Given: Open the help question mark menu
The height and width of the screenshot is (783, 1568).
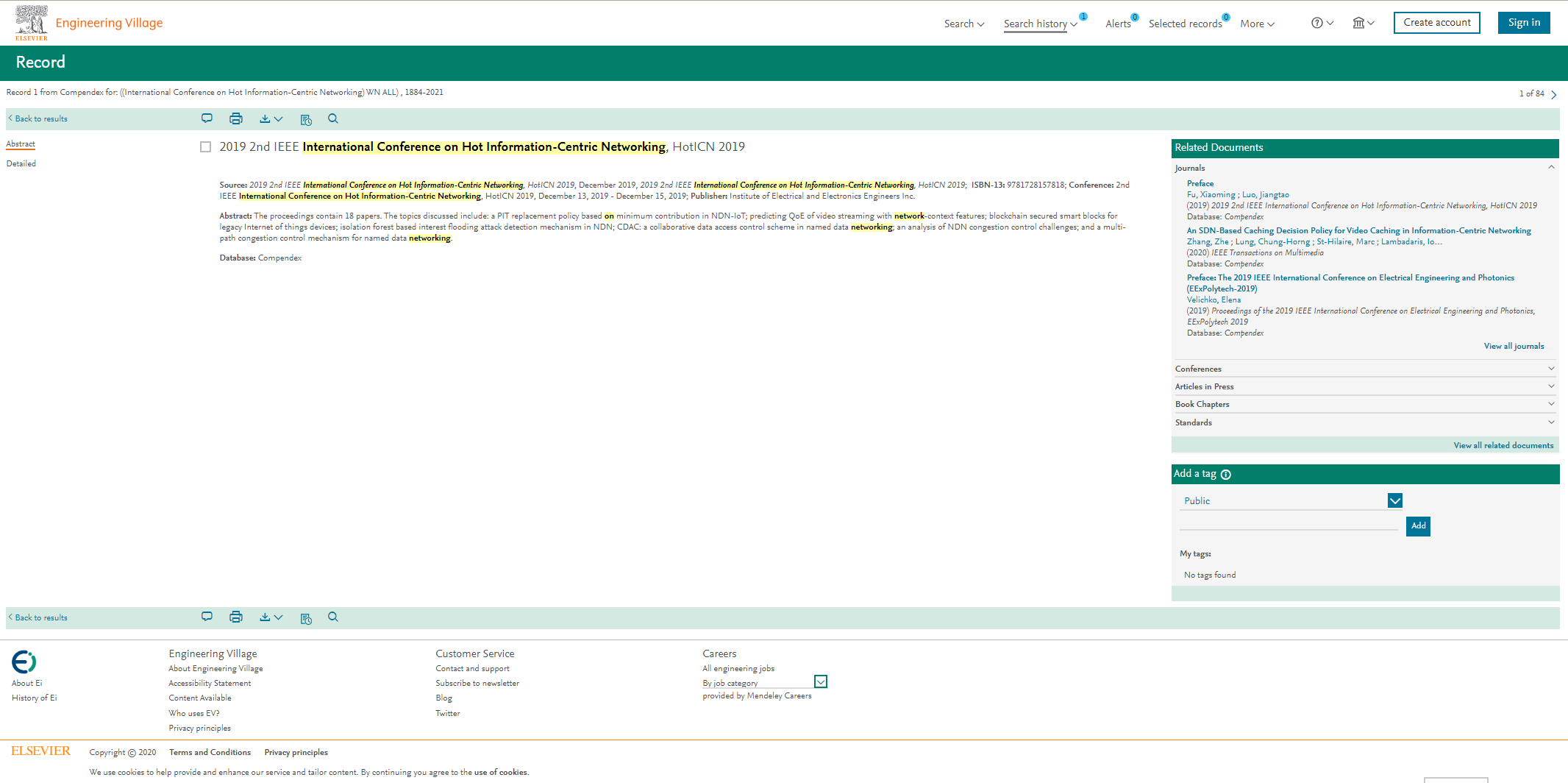Looking at the screenshot, I should (1322, 23).
